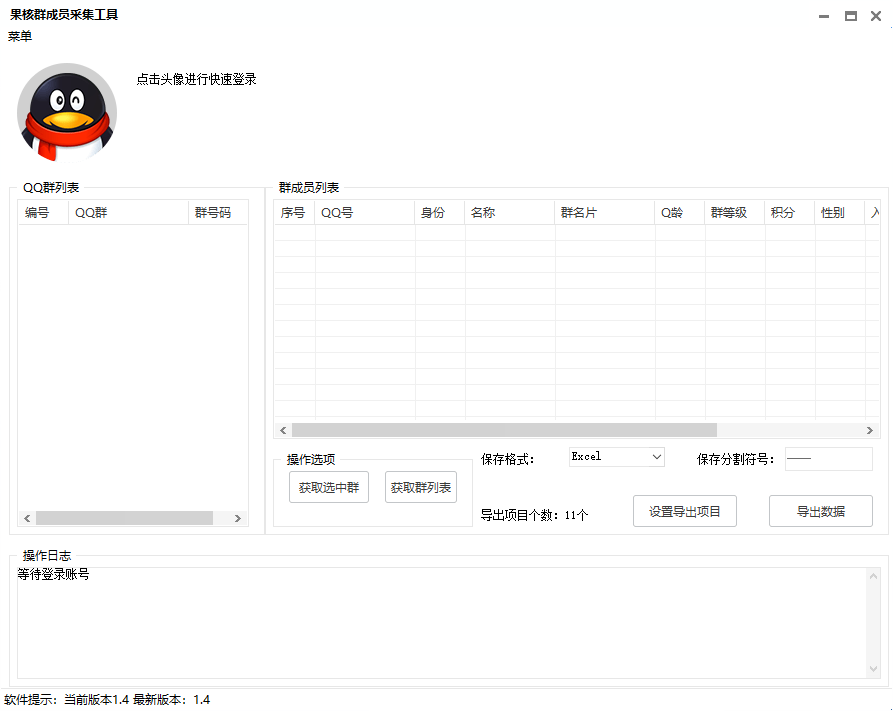Click the member list scroll left arrow
Screen dimensions: 893x711
(283, 430)
